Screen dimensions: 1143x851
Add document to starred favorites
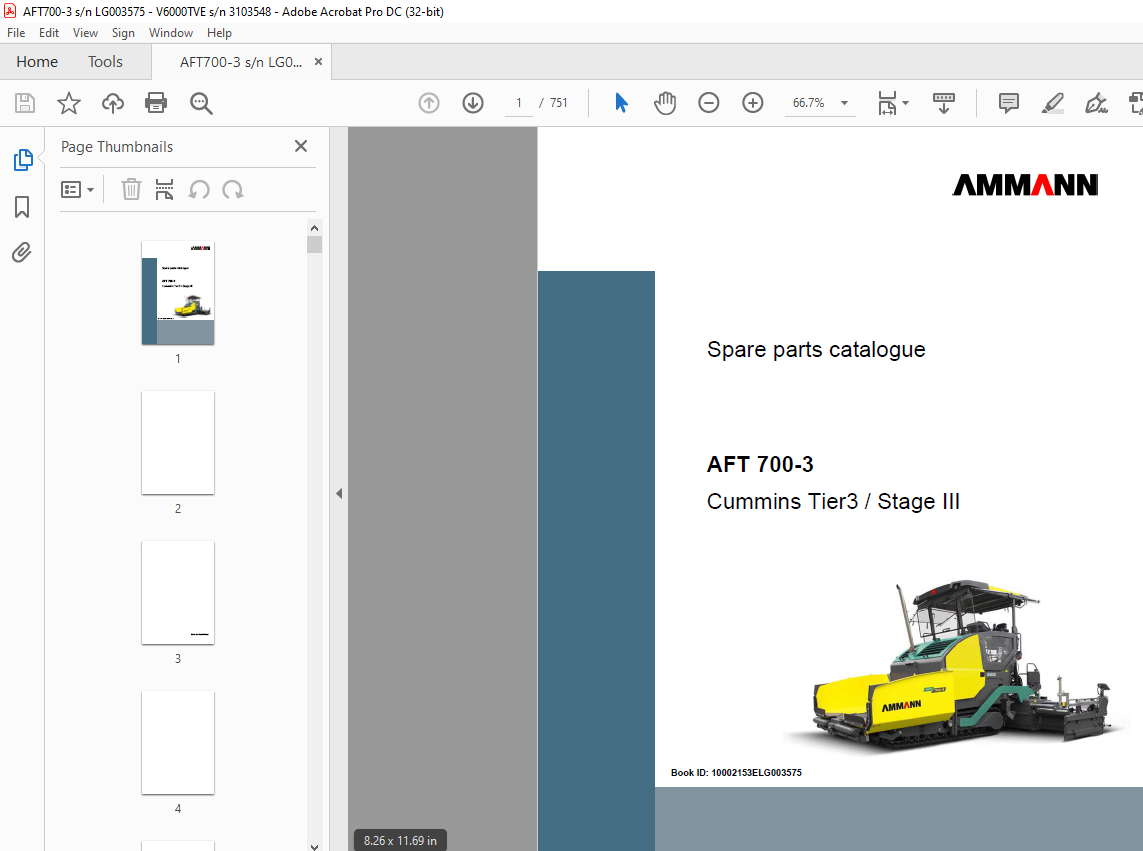tap(69, 103)
